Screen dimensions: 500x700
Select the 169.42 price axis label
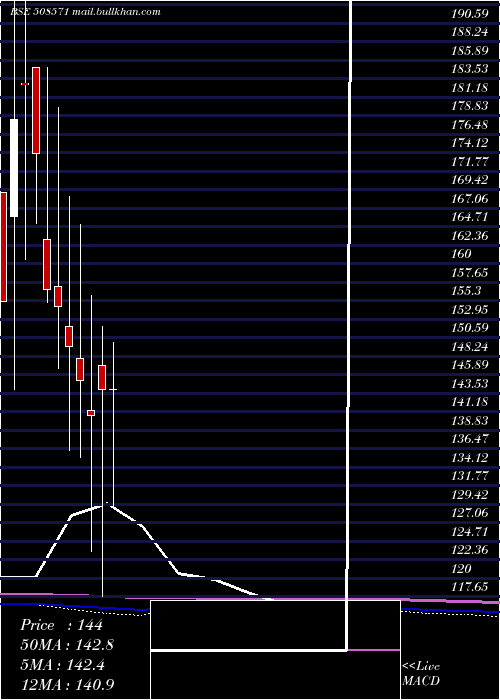point(470,180)
